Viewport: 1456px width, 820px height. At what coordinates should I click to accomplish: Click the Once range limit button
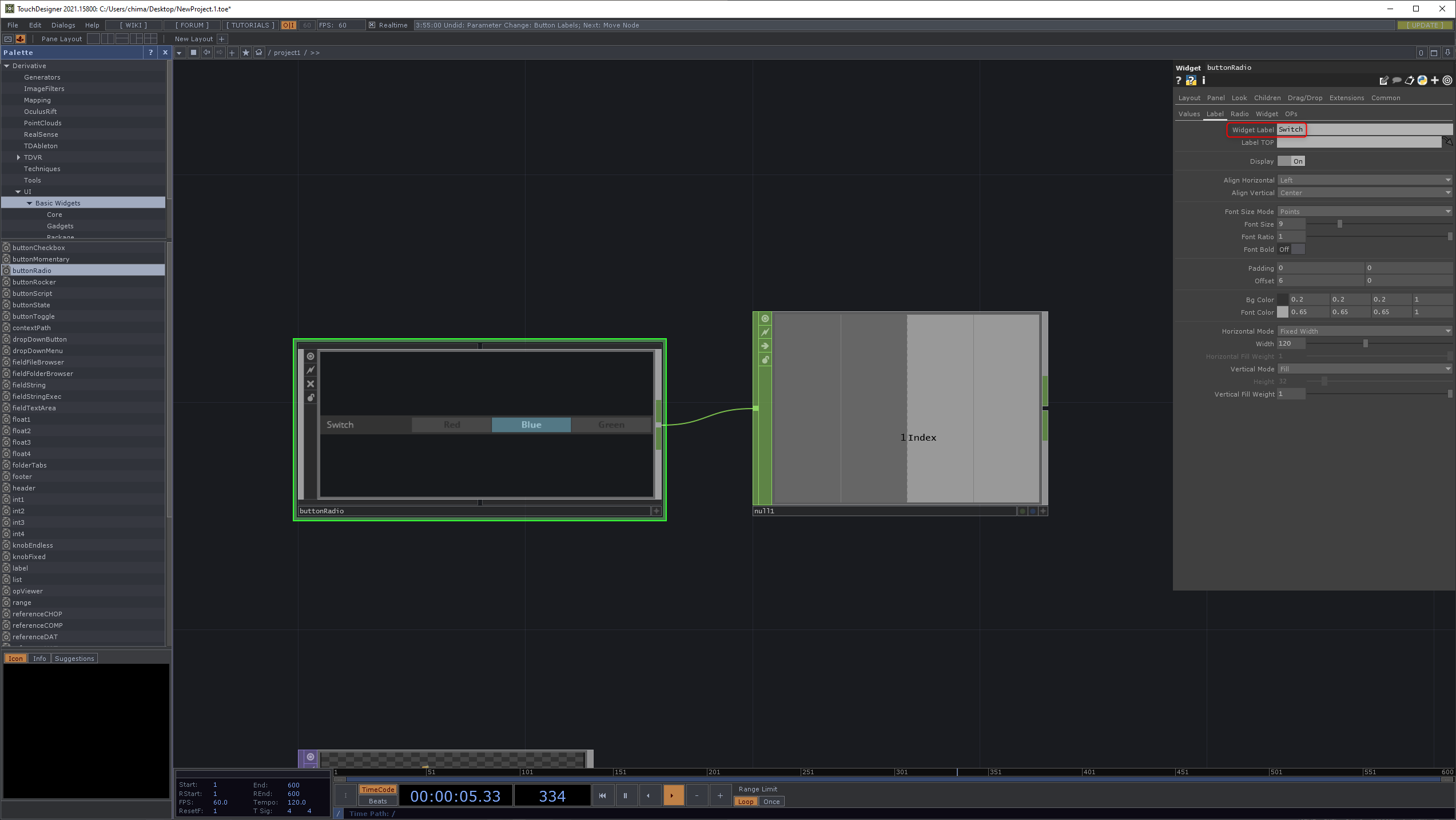tap(771, 802)
